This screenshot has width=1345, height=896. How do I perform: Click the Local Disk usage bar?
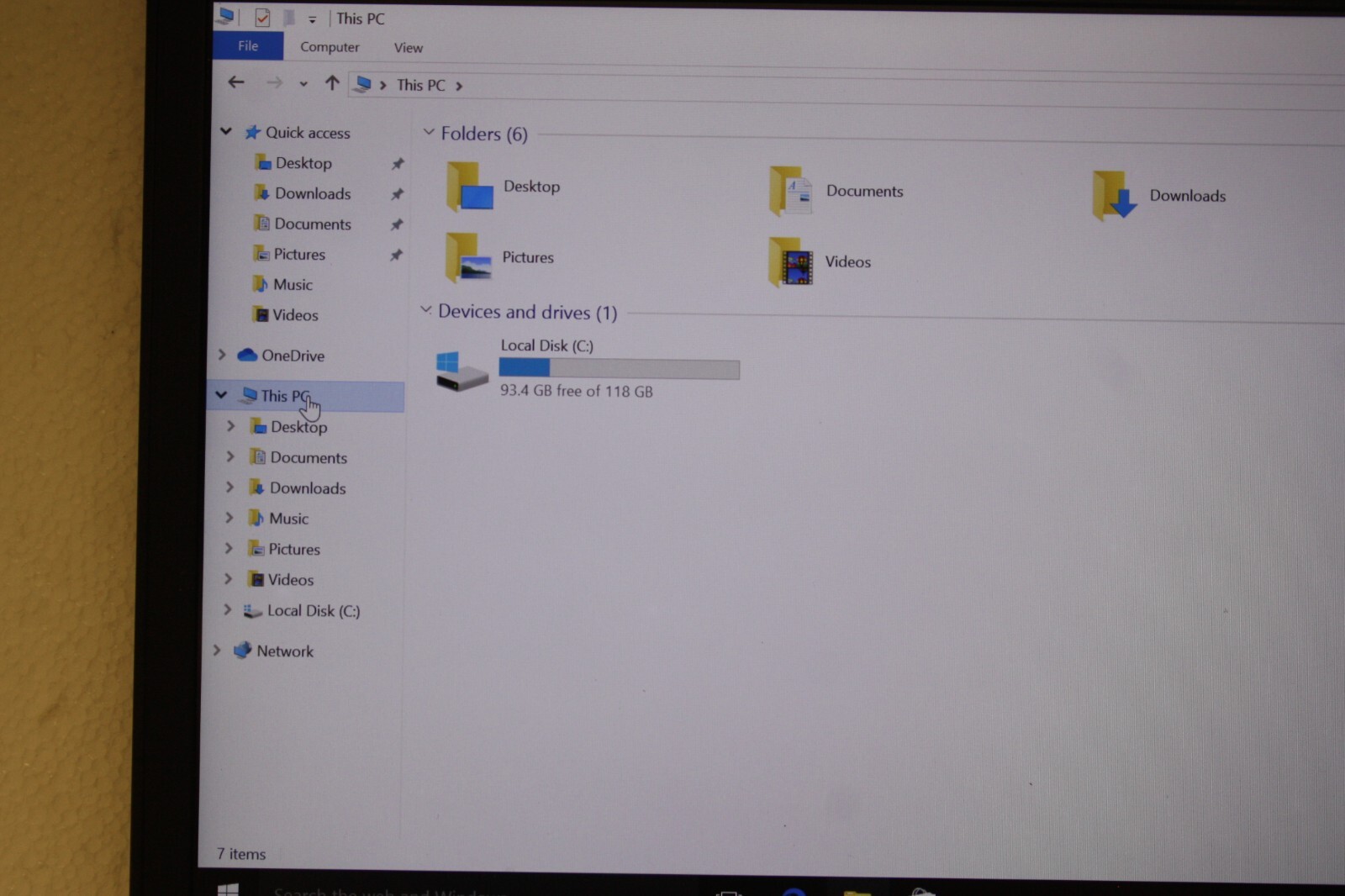[620, 368]
